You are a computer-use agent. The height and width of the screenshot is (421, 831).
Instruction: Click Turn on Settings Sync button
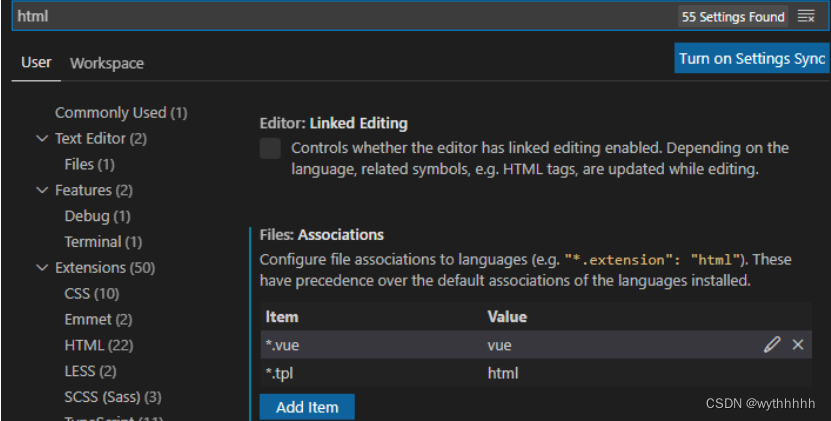pyautogui.click(x=752, y=58)
